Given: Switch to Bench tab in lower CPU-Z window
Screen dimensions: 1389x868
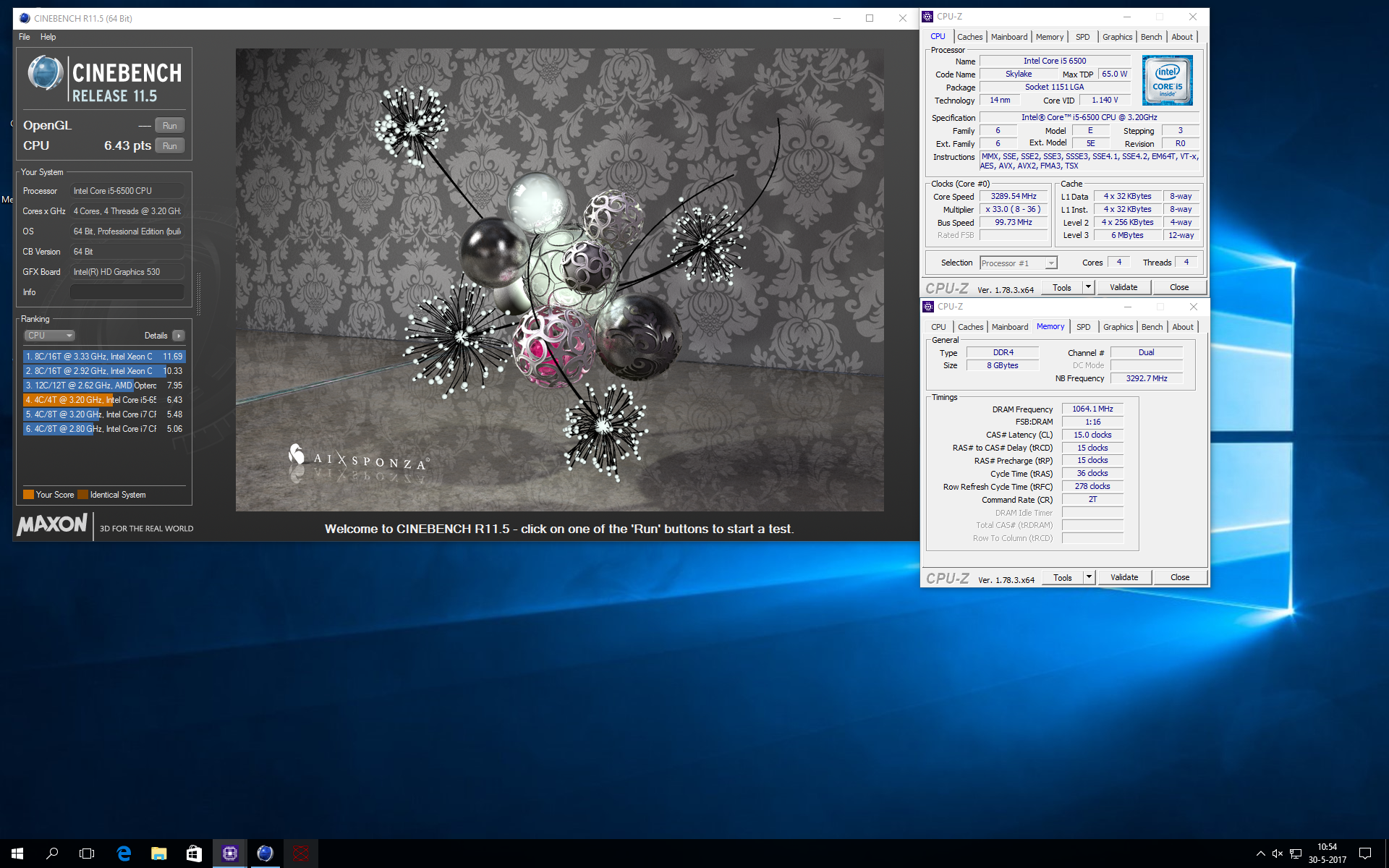Looking at the screenshot, I should [1152, 327].
